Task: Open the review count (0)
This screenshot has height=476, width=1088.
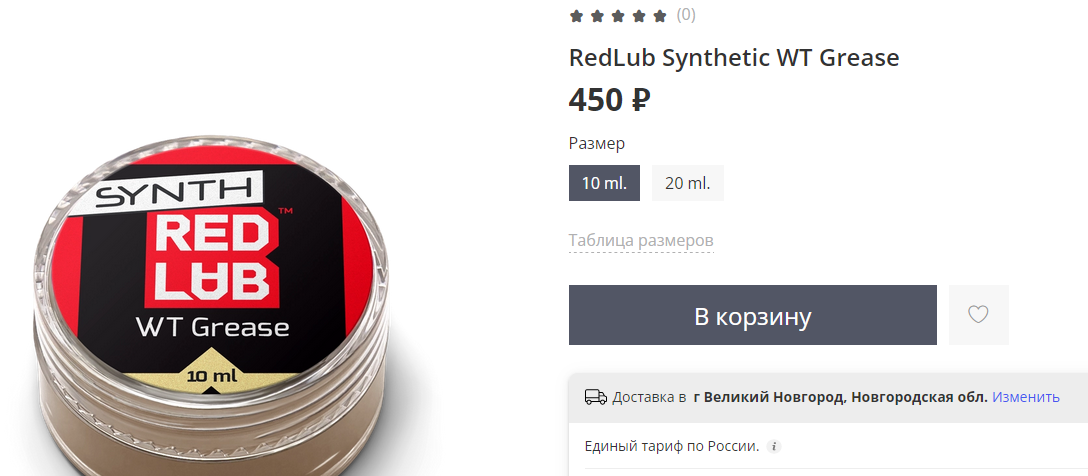Action: 686,15
